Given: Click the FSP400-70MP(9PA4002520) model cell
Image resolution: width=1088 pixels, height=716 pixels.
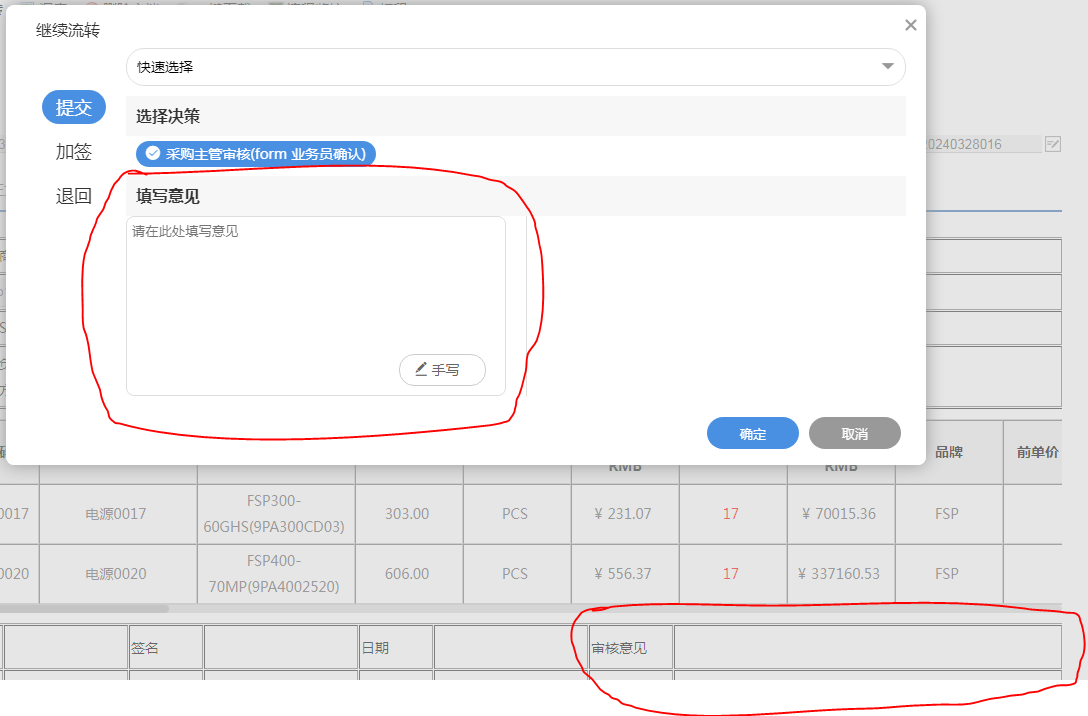Looking at the screenshot, I should (x=276, y=574).
